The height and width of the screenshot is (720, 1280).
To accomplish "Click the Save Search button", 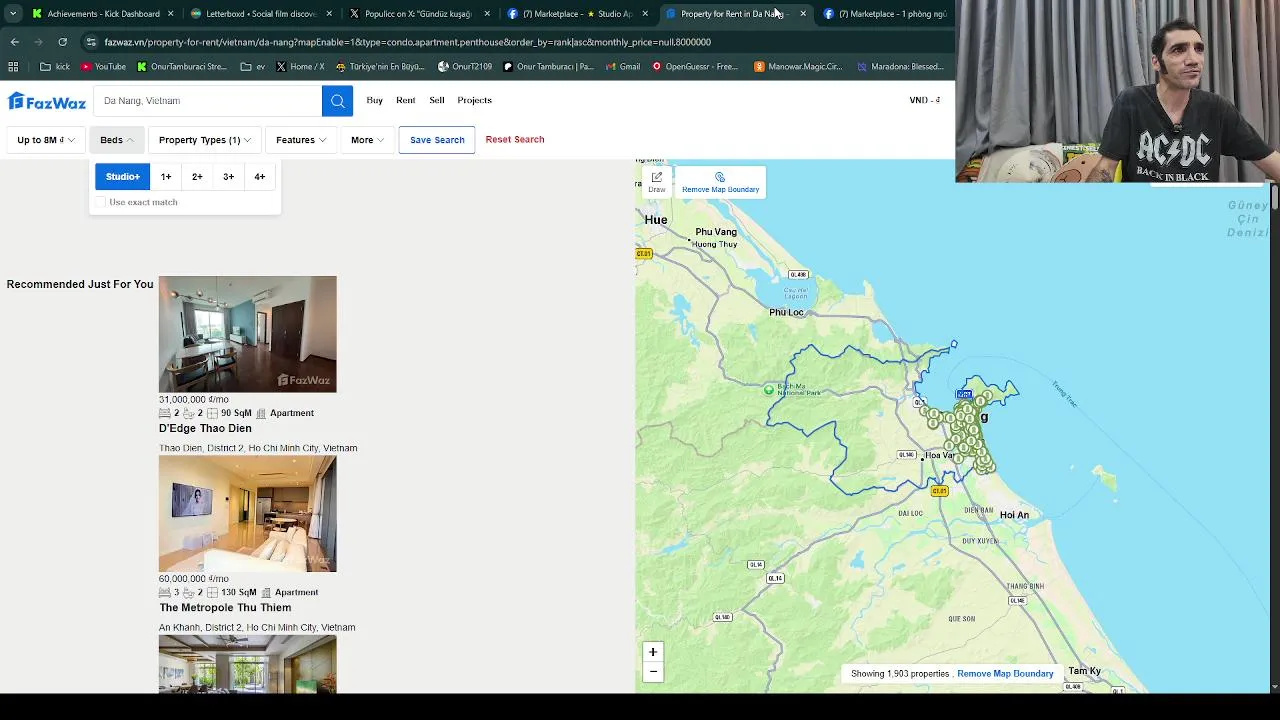I will [x=437, y=140].
